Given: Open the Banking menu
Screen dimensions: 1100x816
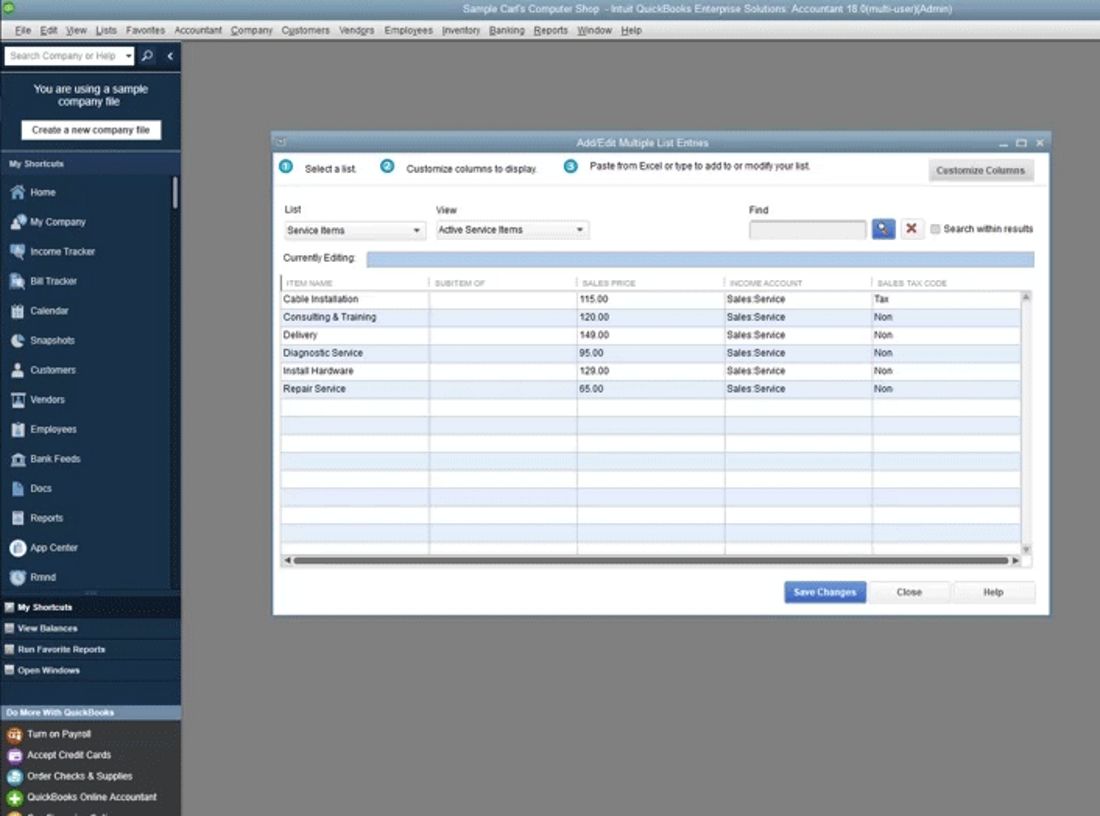Looking at the screenshot, I should pos(507,30).
